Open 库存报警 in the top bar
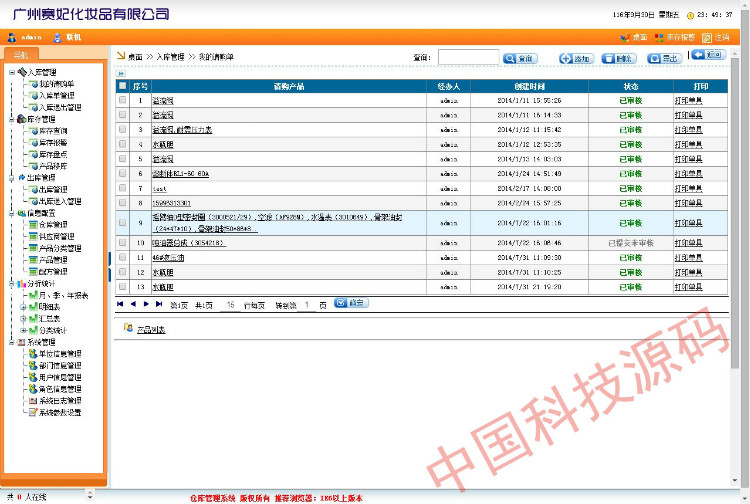Screen dimensions: 750x504 (675, 37)
